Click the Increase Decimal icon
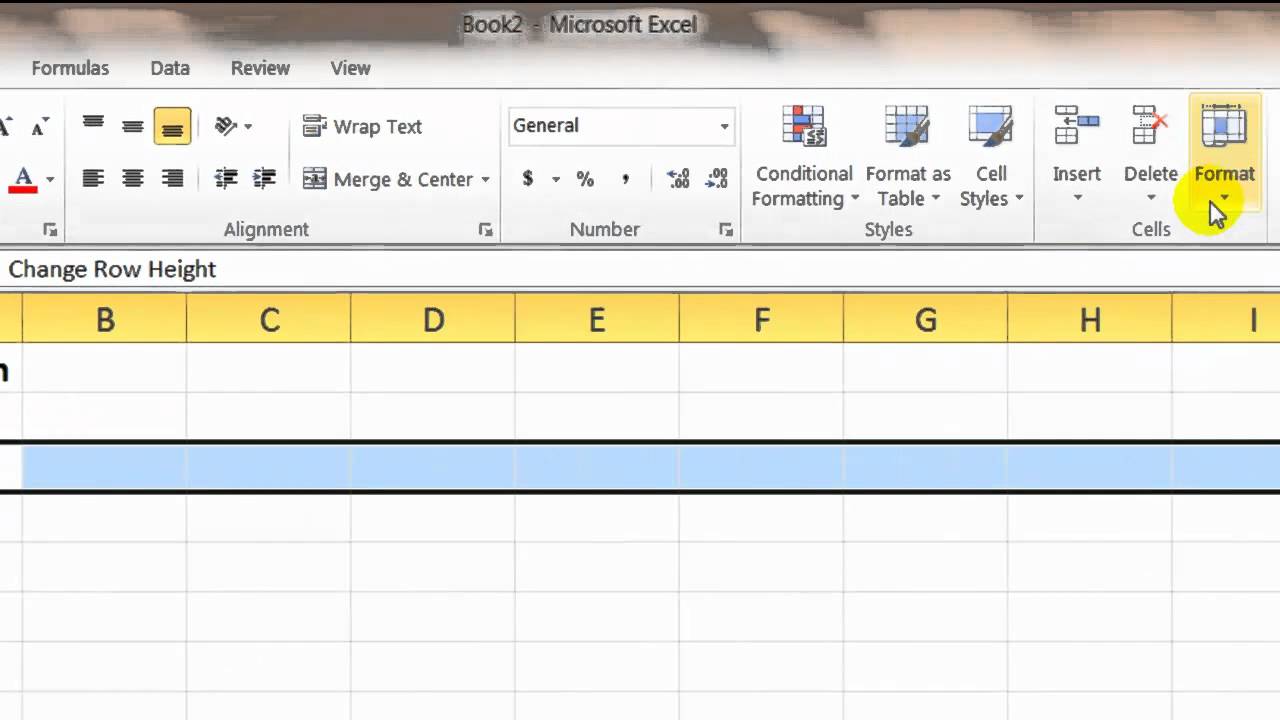 [x=678, y=179]
